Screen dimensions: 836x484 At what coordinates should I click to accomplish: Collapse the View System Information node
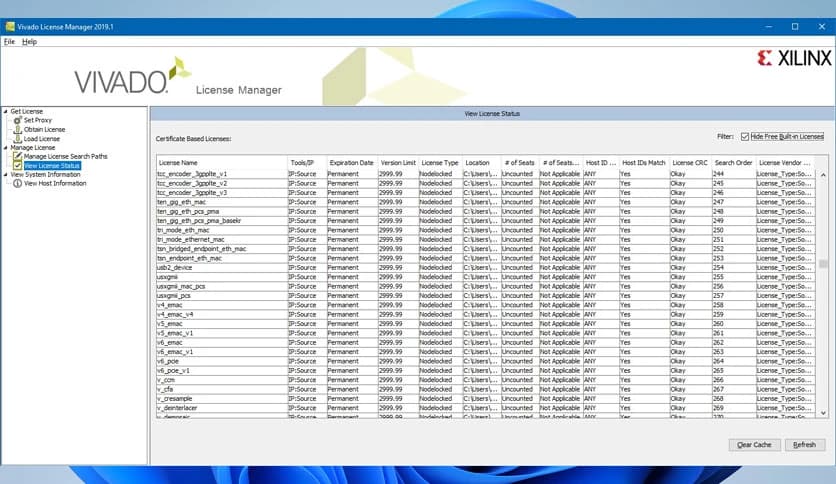pyautogui.click(x=5, y=174)
